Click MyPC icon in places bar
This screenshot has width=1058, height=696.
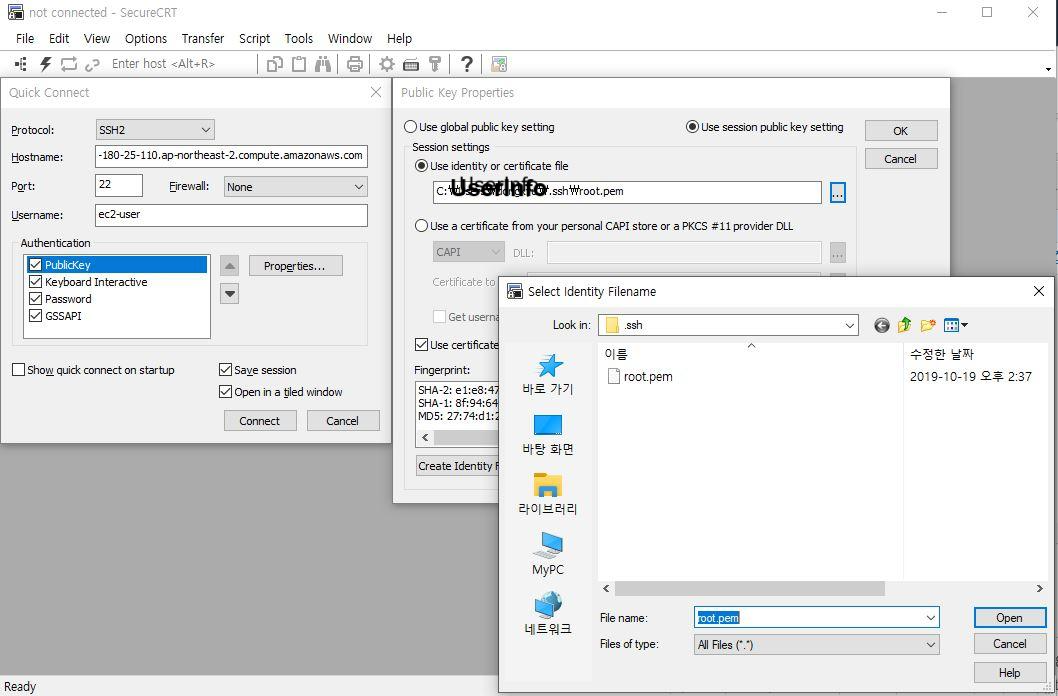pyautogui.click(x=548, y=554)
